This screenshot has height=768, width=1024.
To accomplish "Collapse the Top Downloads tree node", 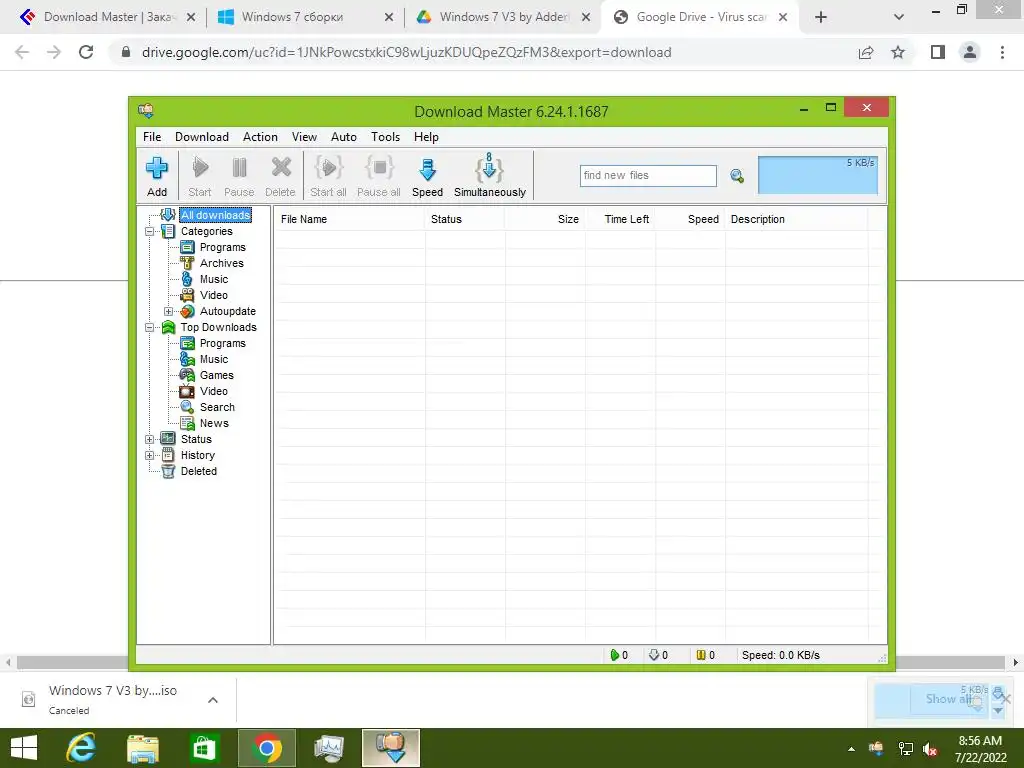I will click(150, 327).
